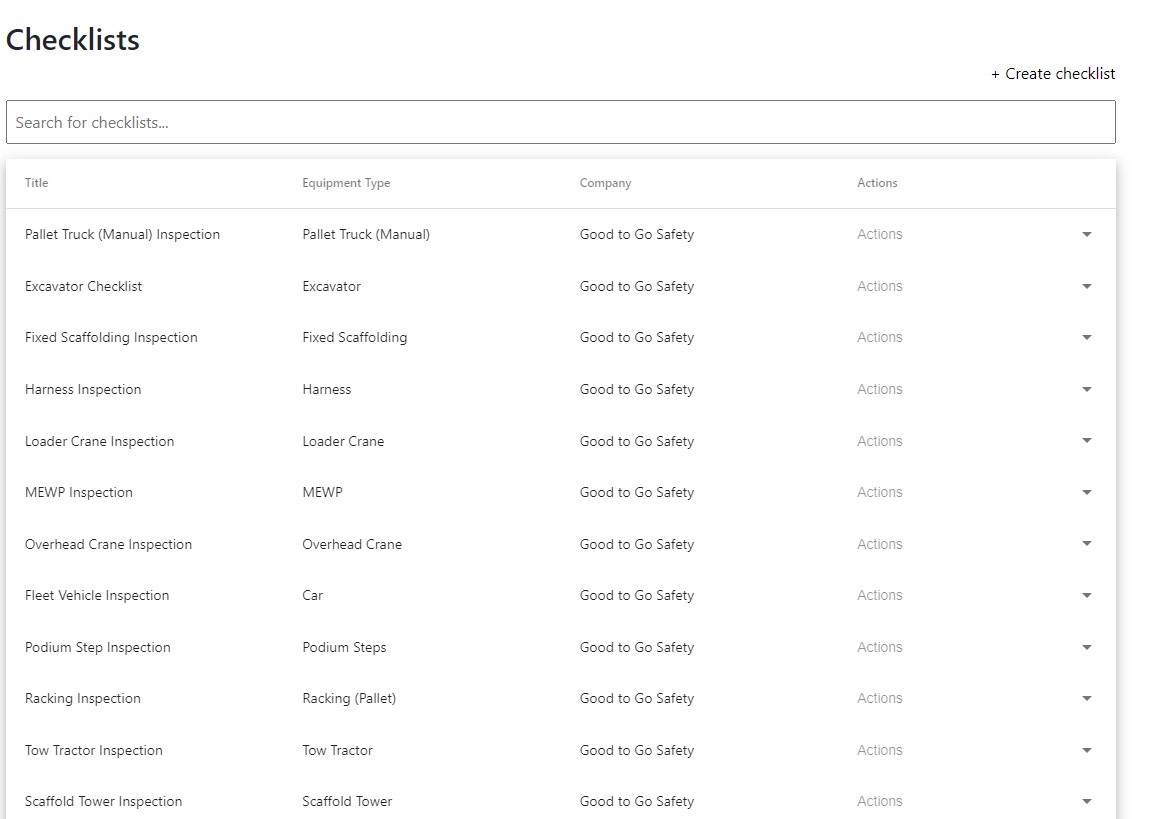Click equipment type Overhead Crane
This screenshot has width=1169, height=819.
click(352, 544)
